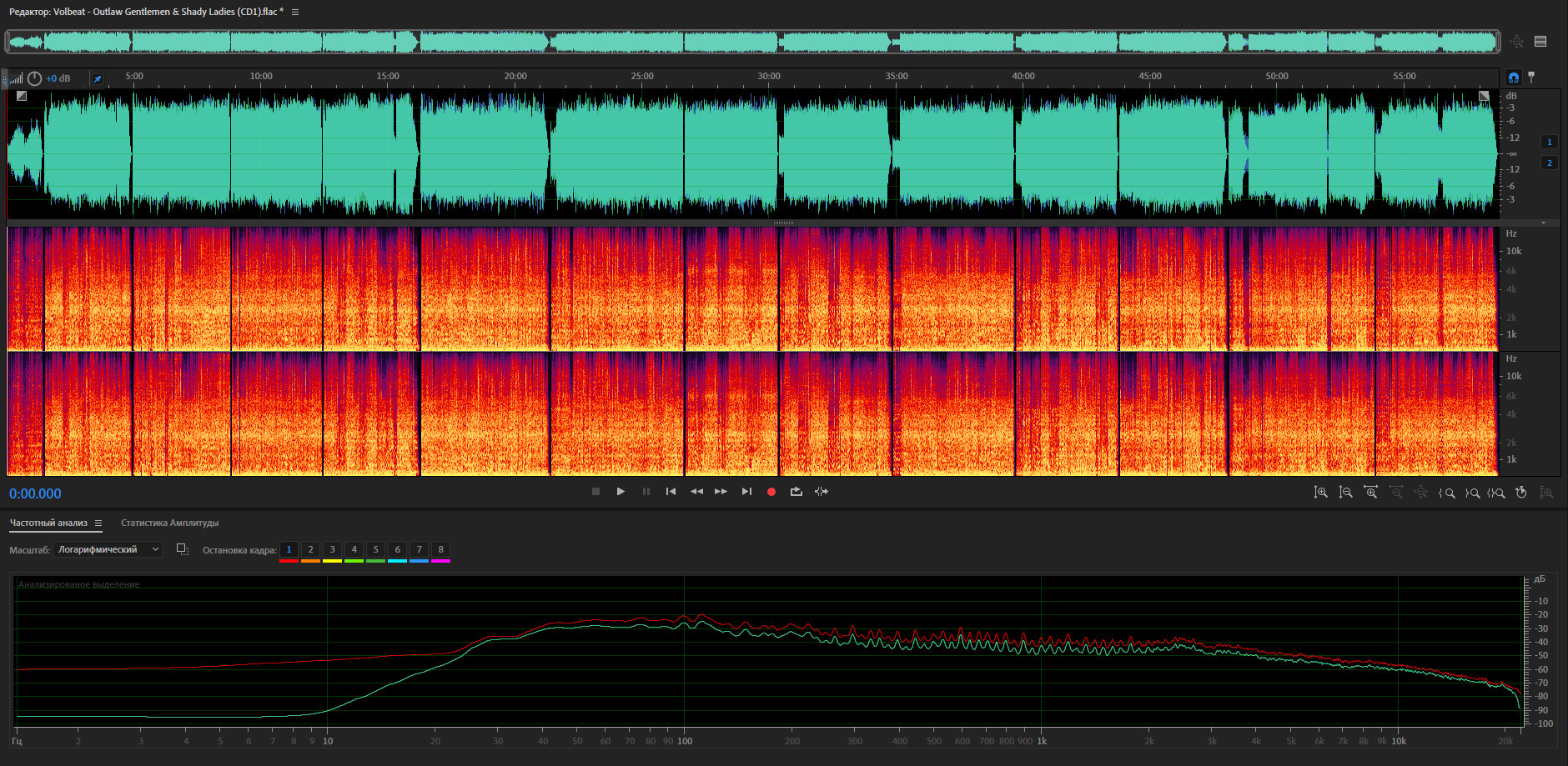Screen dimensions: 1568x766
Task: Zoom out amplitude
Action: 1345,493
